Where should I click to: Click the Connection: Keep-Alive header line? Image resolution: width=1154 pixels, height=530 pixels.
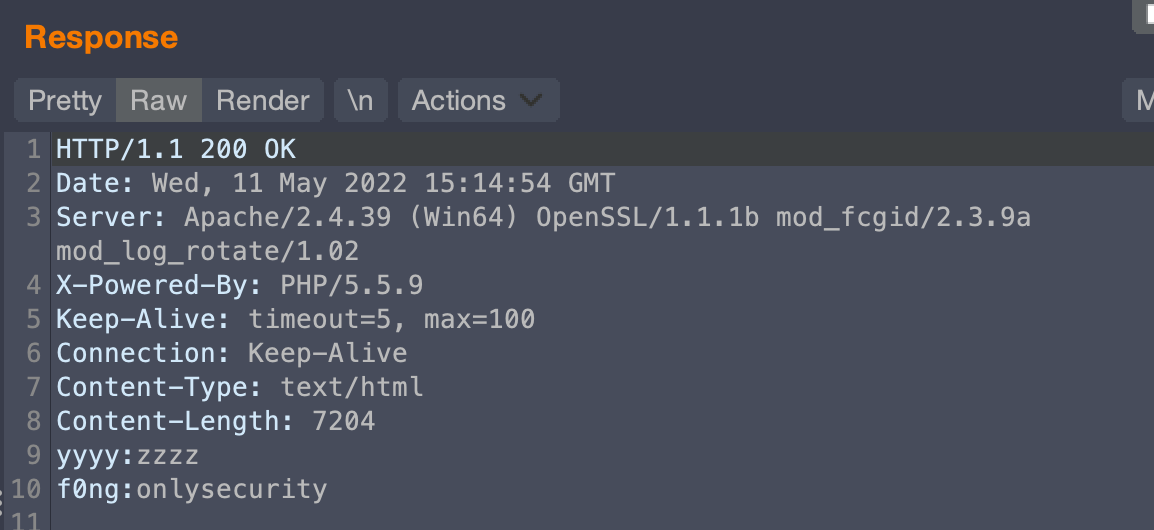tap(231, 353)
